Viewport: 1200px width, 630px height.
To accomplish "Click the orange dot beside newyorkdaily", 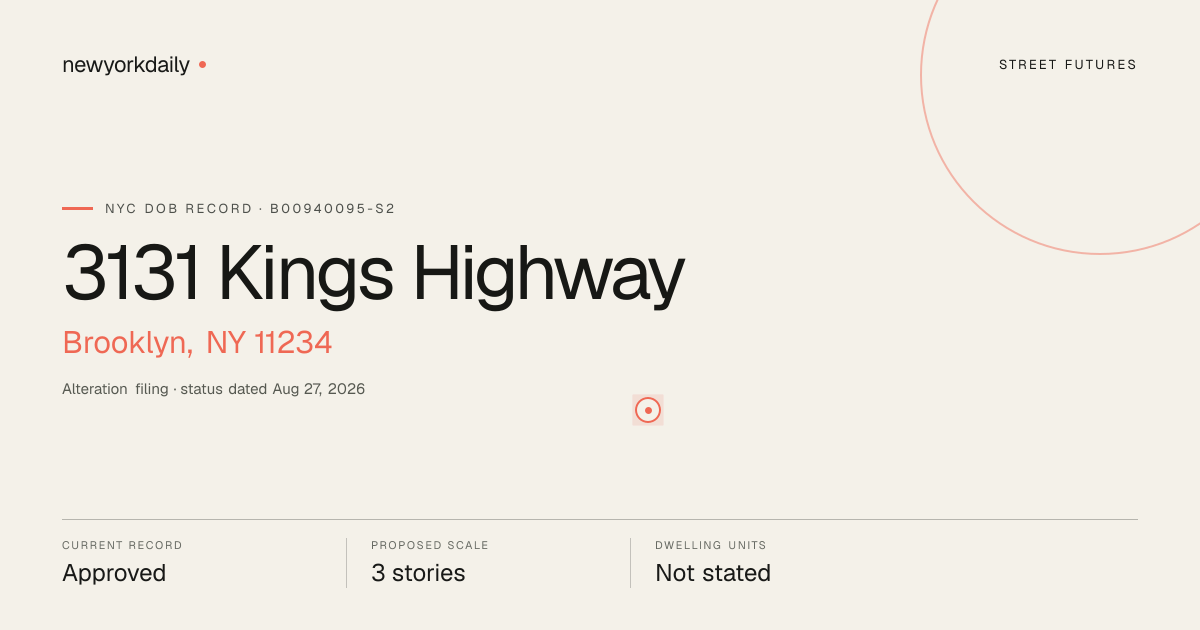I will tap(202, 64).
